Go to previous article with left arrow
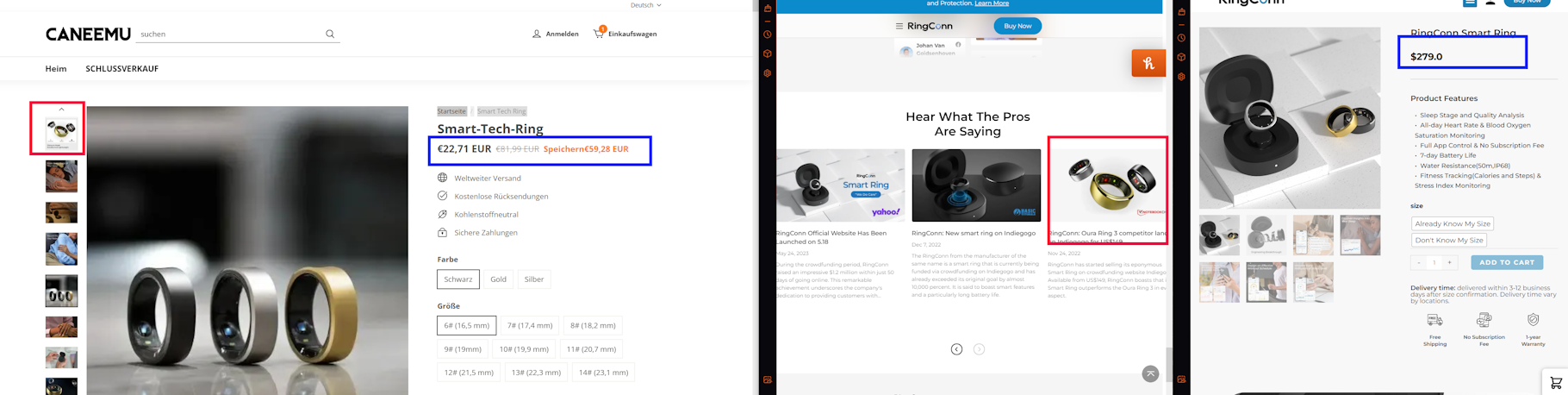 pos(956,349)
